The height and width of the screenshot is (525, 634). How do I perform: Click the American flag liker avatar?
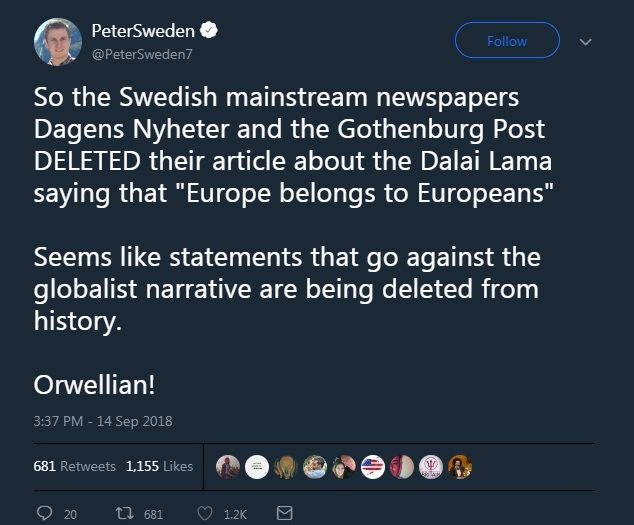[373, 467]
